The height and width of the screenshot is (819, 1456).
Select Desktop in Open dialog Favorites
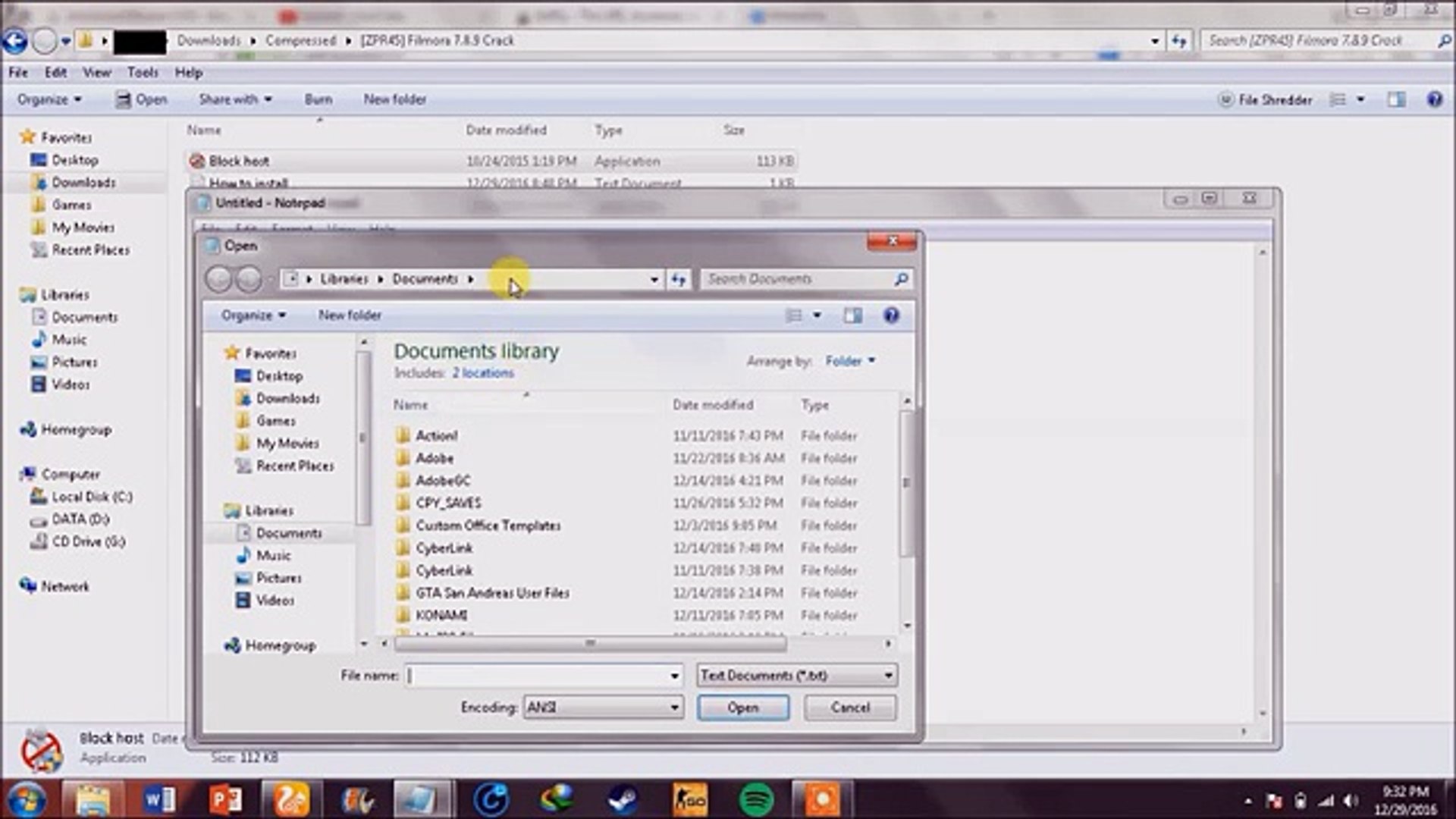(x=279, y=376)
